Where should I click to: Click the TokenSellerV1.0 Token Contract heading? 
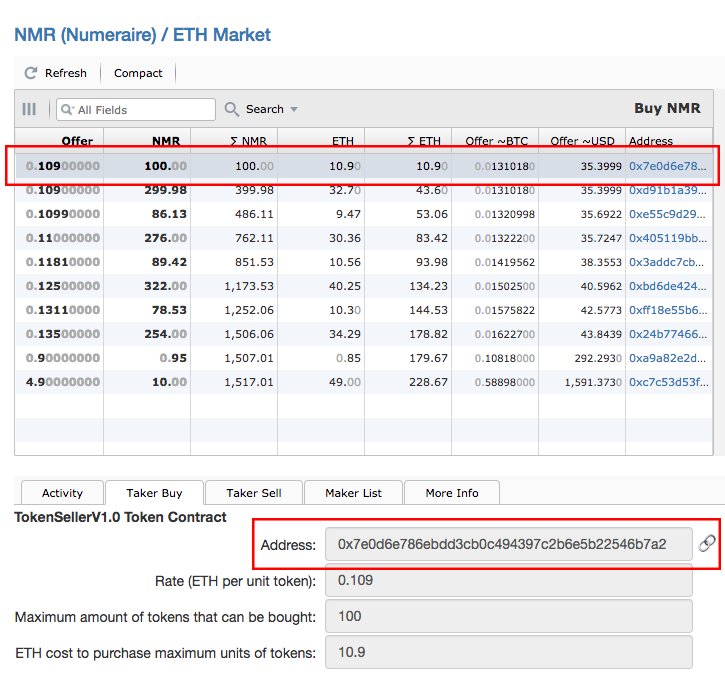pos(120,517)
